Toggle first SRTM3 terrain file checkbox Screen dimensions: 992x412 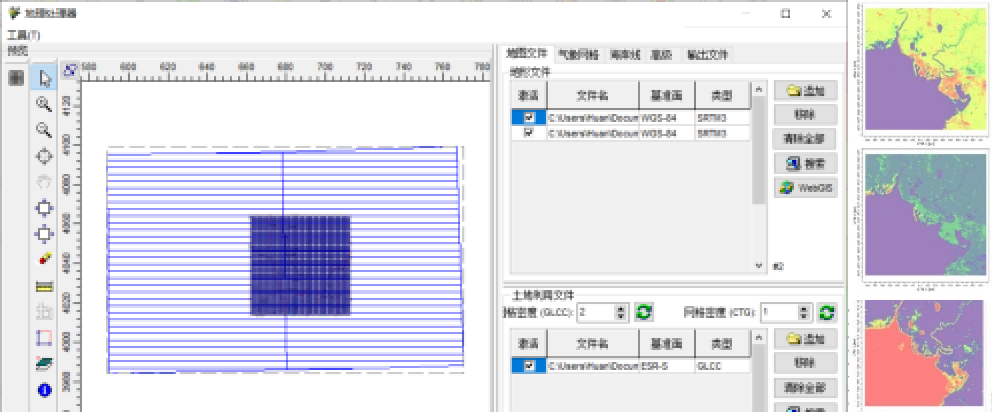(x=528, y=118)
